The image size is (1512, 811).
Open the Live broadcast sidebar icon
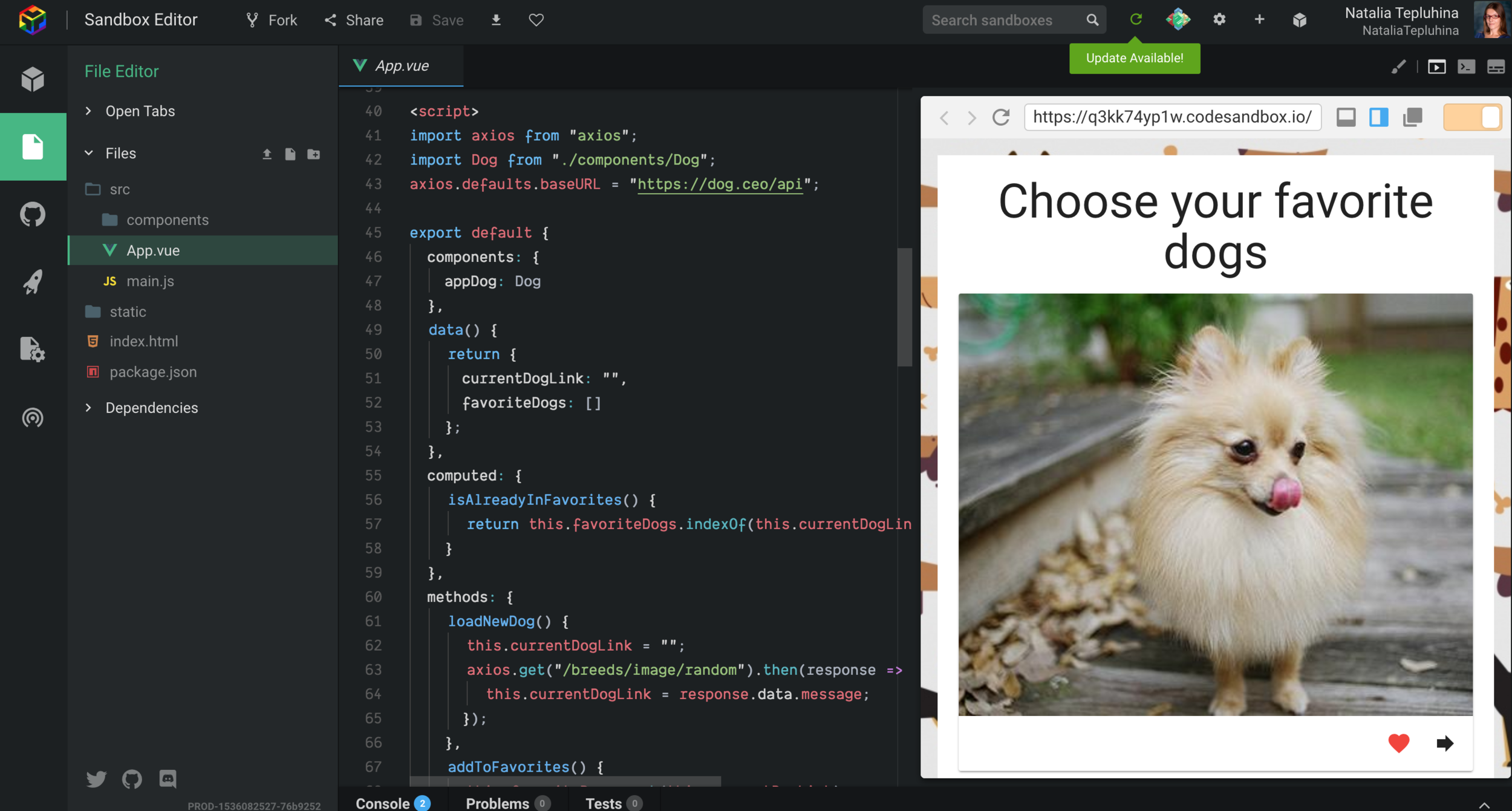pos(33,417)
